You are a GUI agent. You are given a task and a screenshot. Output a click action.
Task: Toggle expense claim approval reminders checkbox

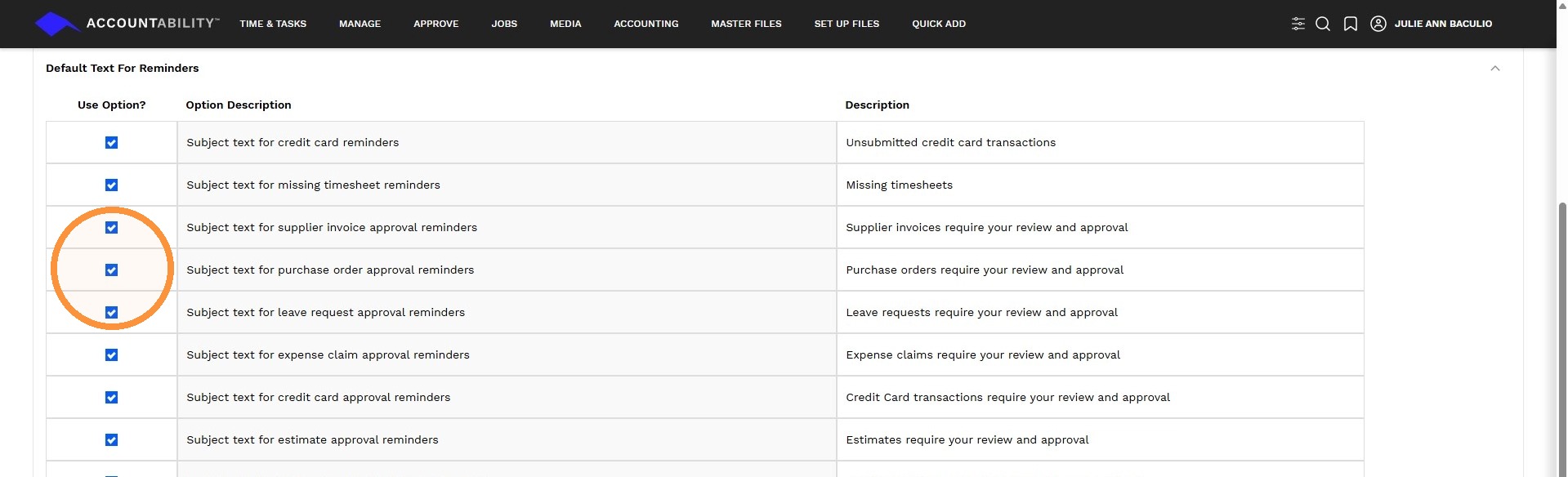pyautogui.click(x=112, y=355)
